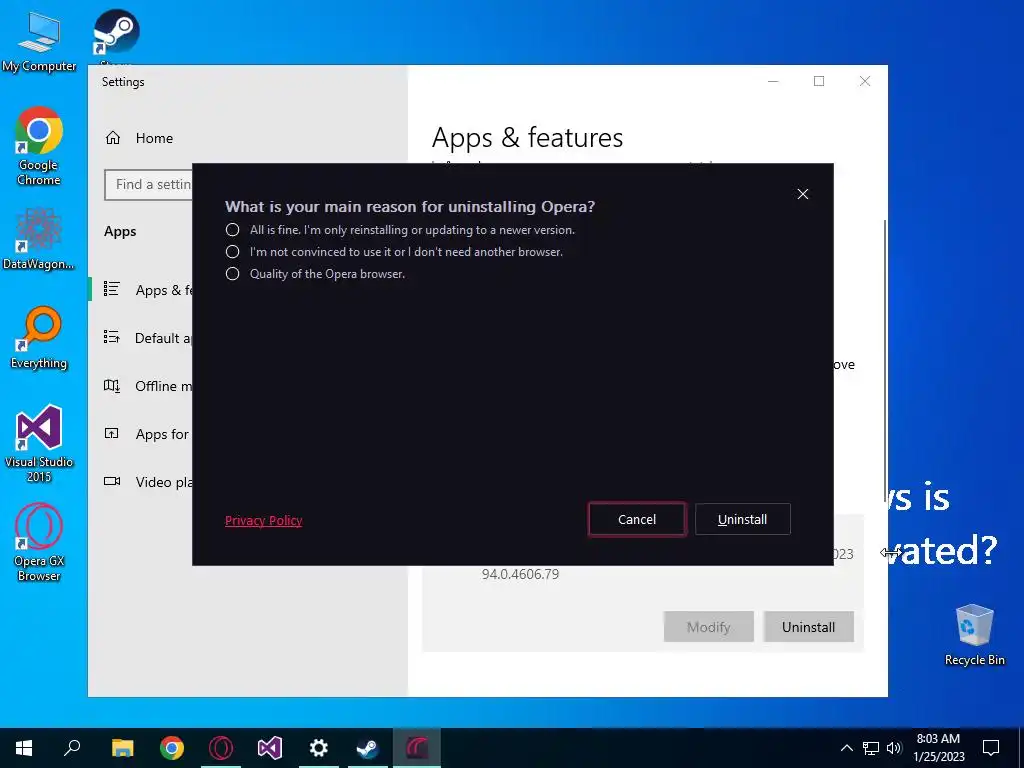Open Video playback sidebar item
This screenshot has height=768, width=1024.
[148, 482]
